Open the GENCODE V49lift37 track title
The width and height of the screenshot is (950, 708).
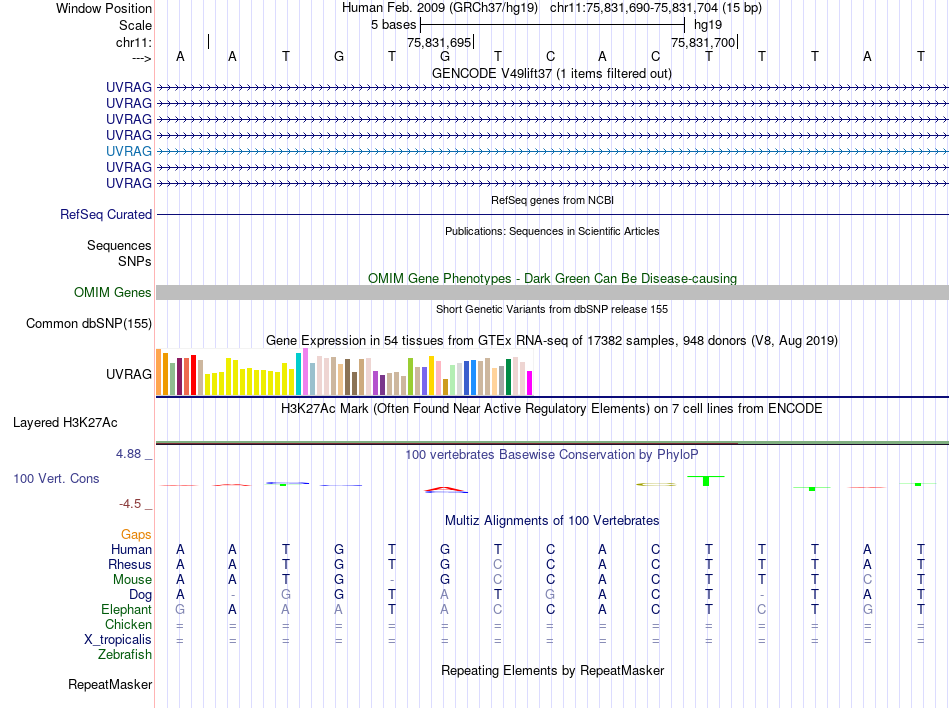(x=552, y=73)
